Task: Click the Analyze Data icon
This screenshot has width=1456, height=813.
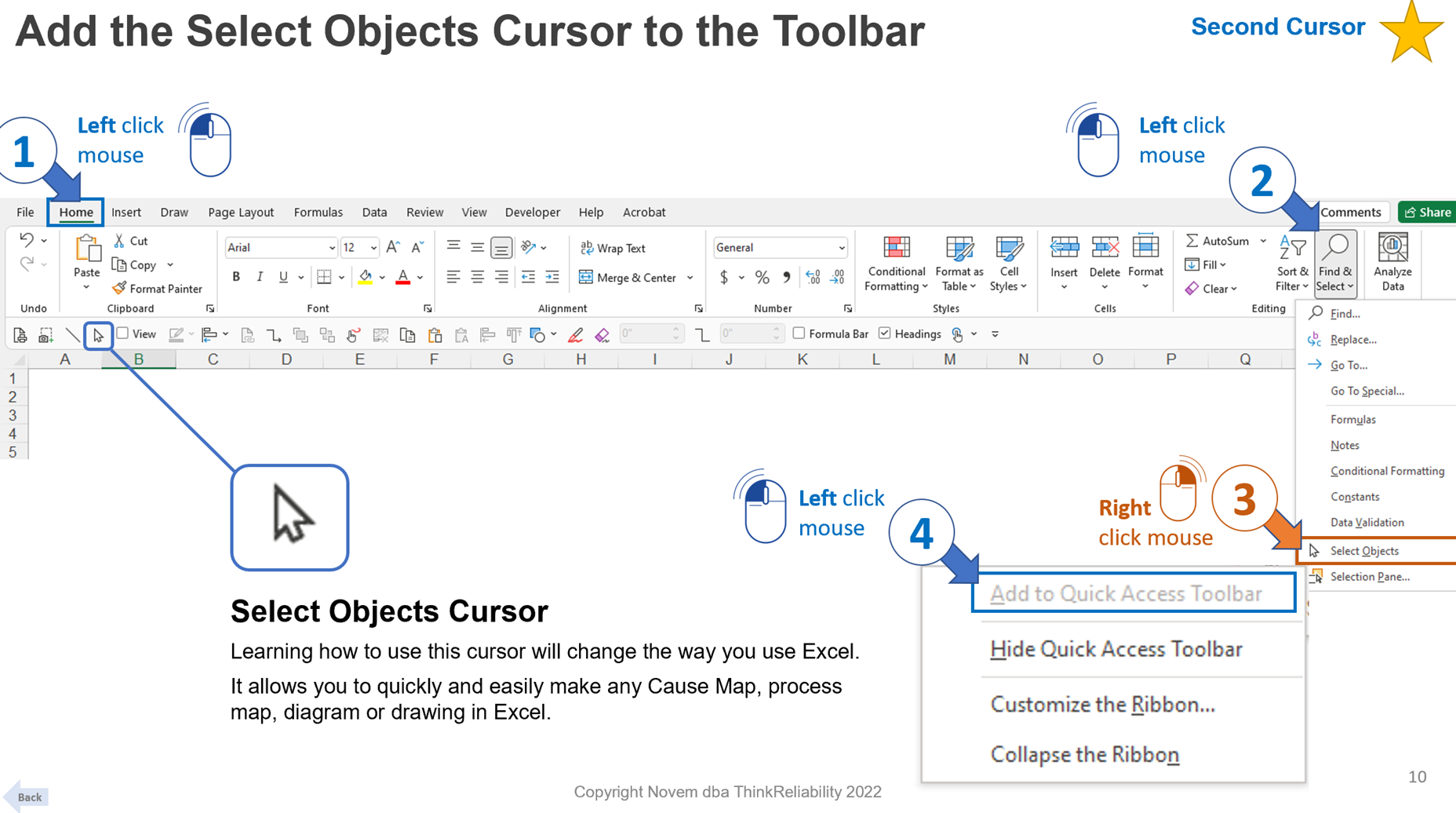Action: coord(1392,249)
